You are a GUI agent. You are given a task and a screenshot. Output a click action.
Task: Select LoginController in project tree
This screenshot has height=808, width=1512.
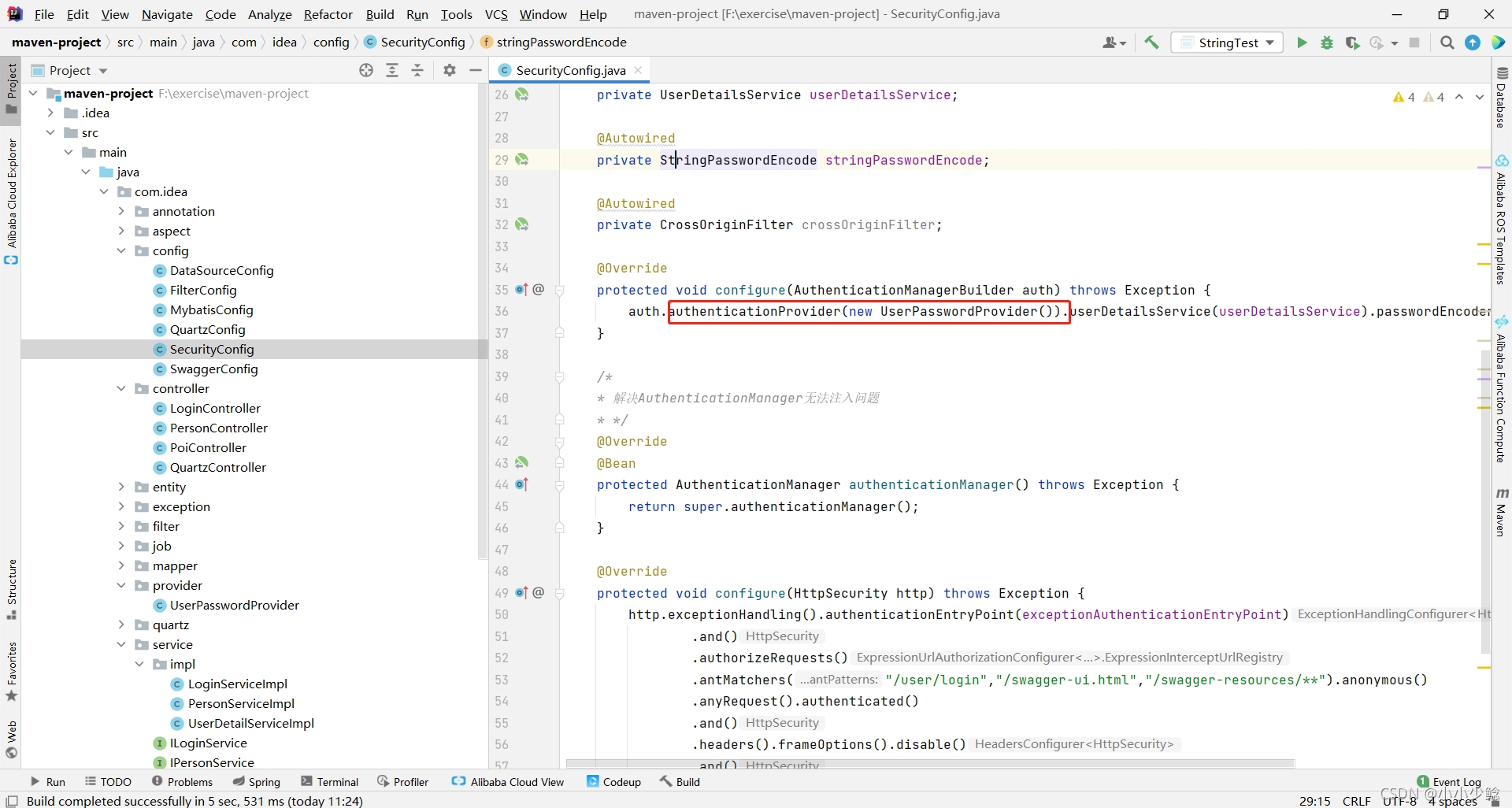point(215,408)
